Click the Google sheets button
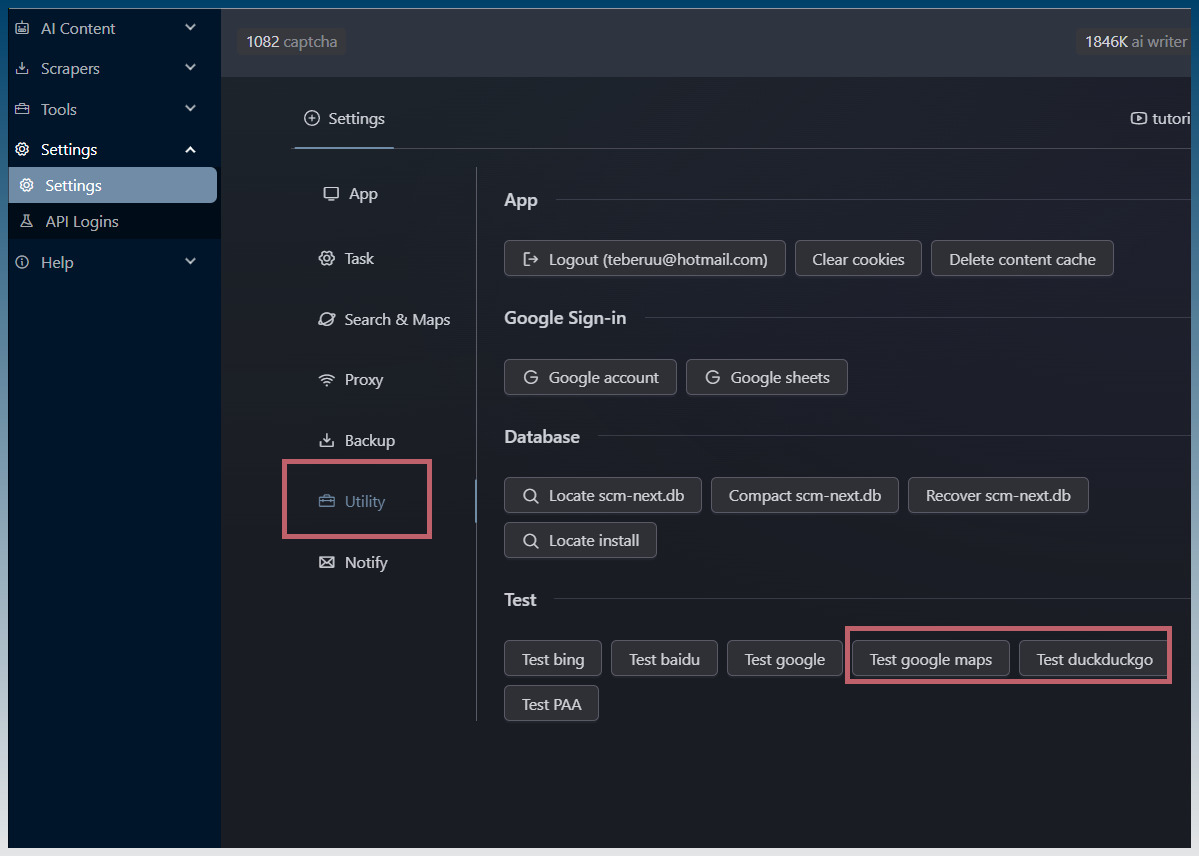Viewport: 1199px width, 856px height. click(x=766, y=378)
